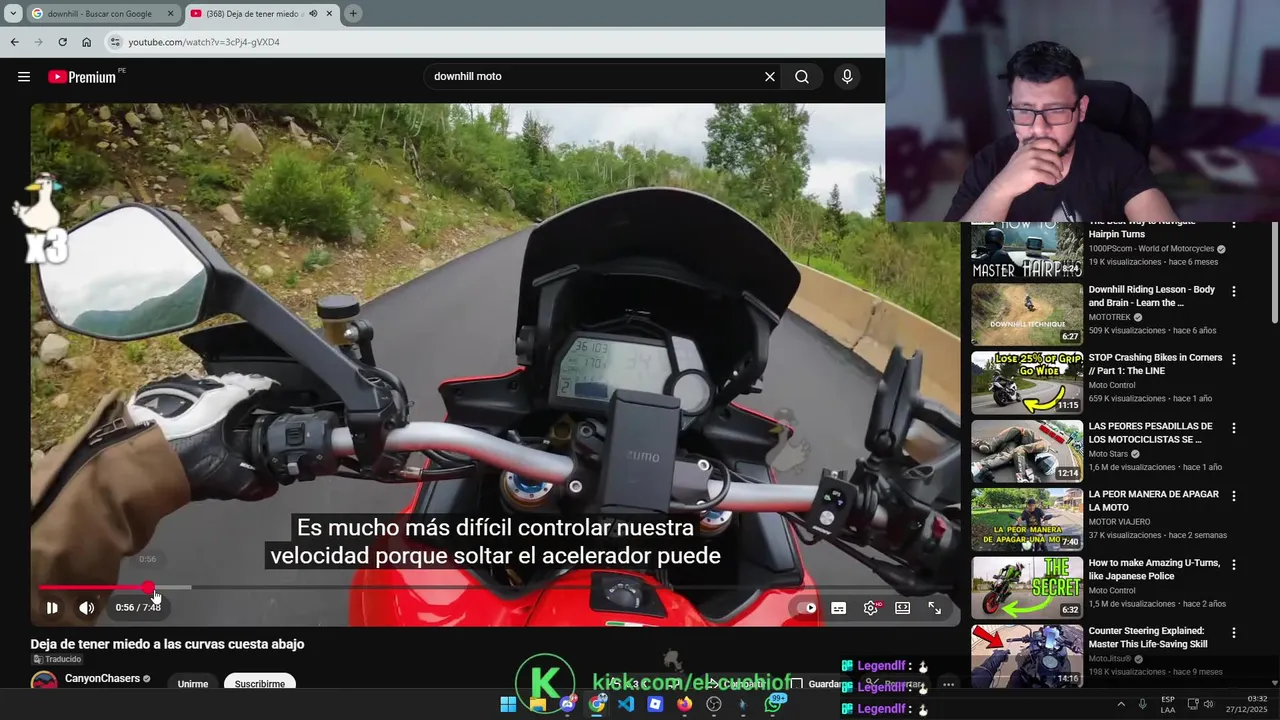Image resolution: width=1280 pixels, height=720 pixels.
Task: Click the 'Traducido' translated label
Action: coord(56,659)
